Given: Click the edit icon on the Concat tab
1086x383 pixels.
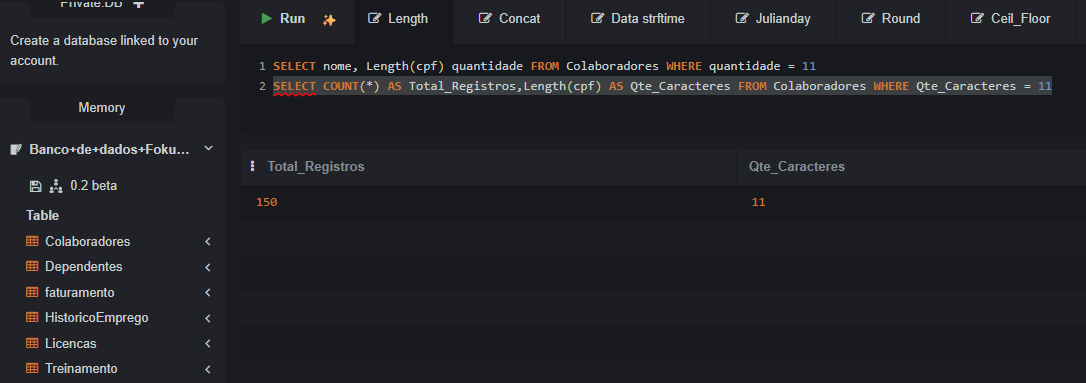Looking at the screenshot, I should pyautogui.click(x=486, y=19).
